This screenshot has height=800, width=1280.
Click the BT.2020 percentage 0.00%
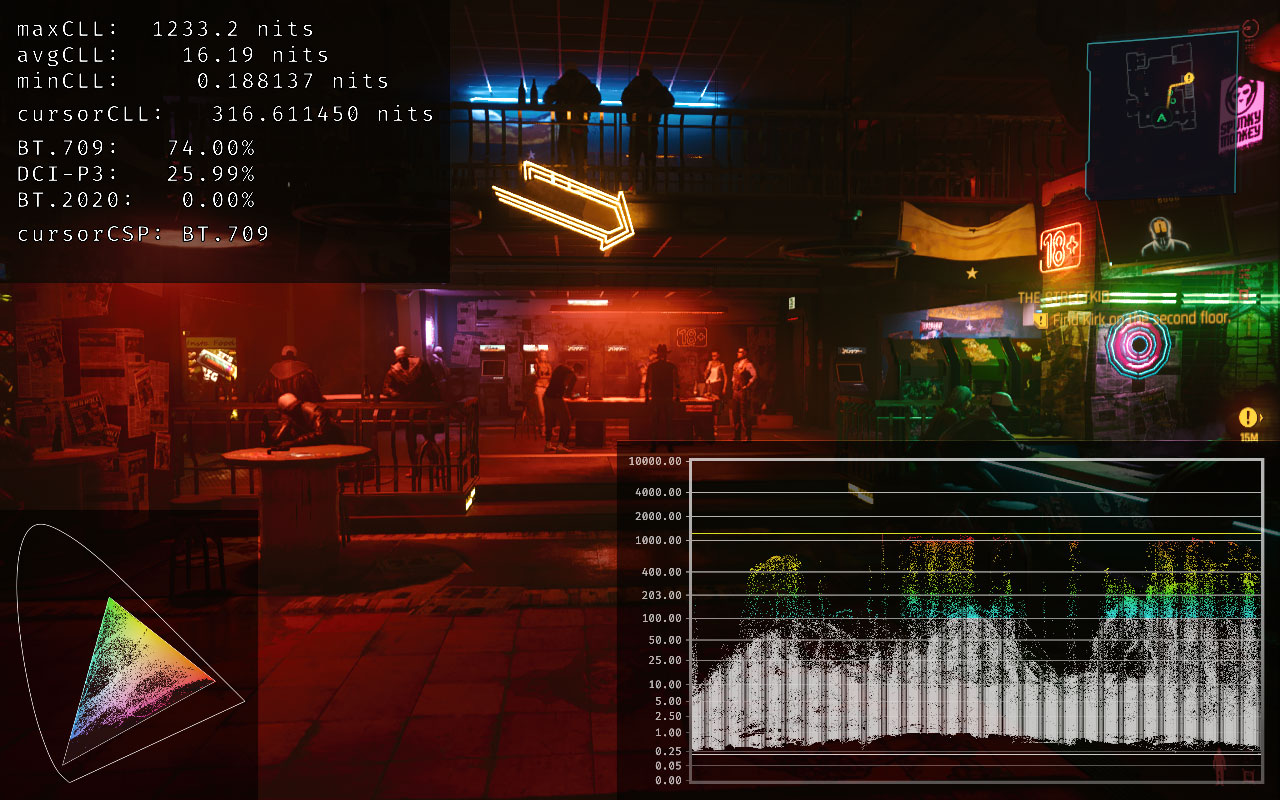coord(218,200)
